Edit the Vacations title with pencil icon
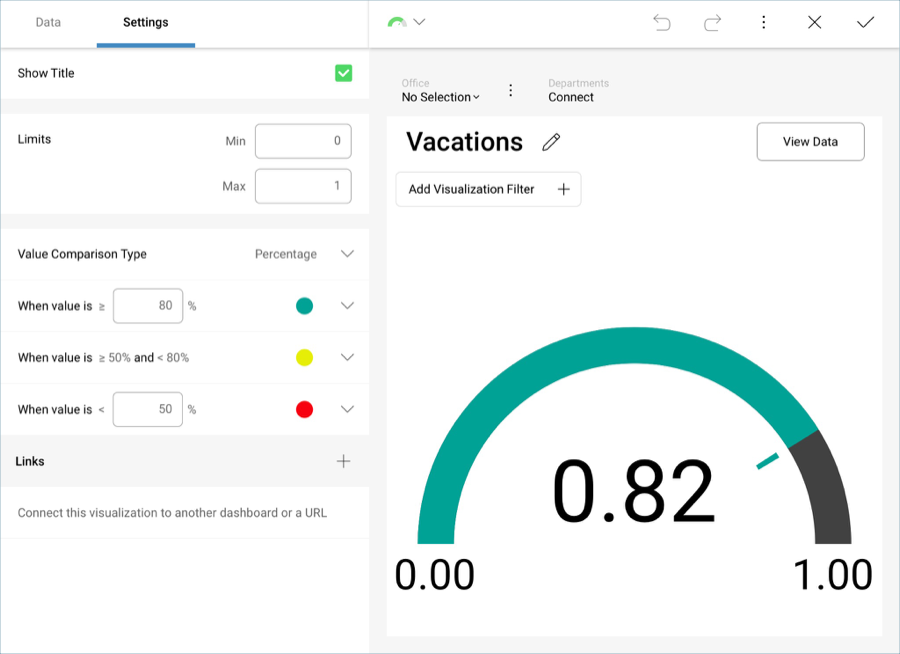 pyautogui.click(x=551, y=142)
